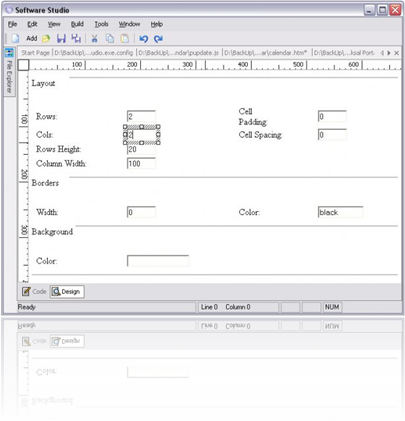Click the Rows Height: label
This screenshot has width=405, height=421.
[x=58, y=149]
